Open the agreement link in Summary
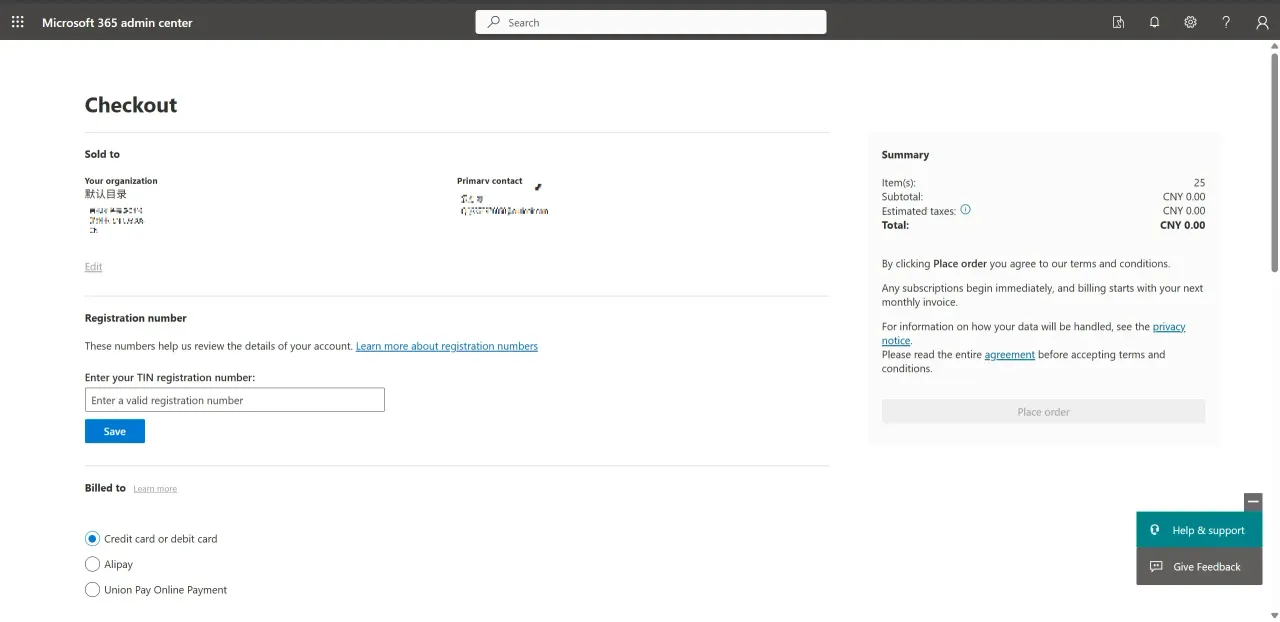 (1010, 355)
